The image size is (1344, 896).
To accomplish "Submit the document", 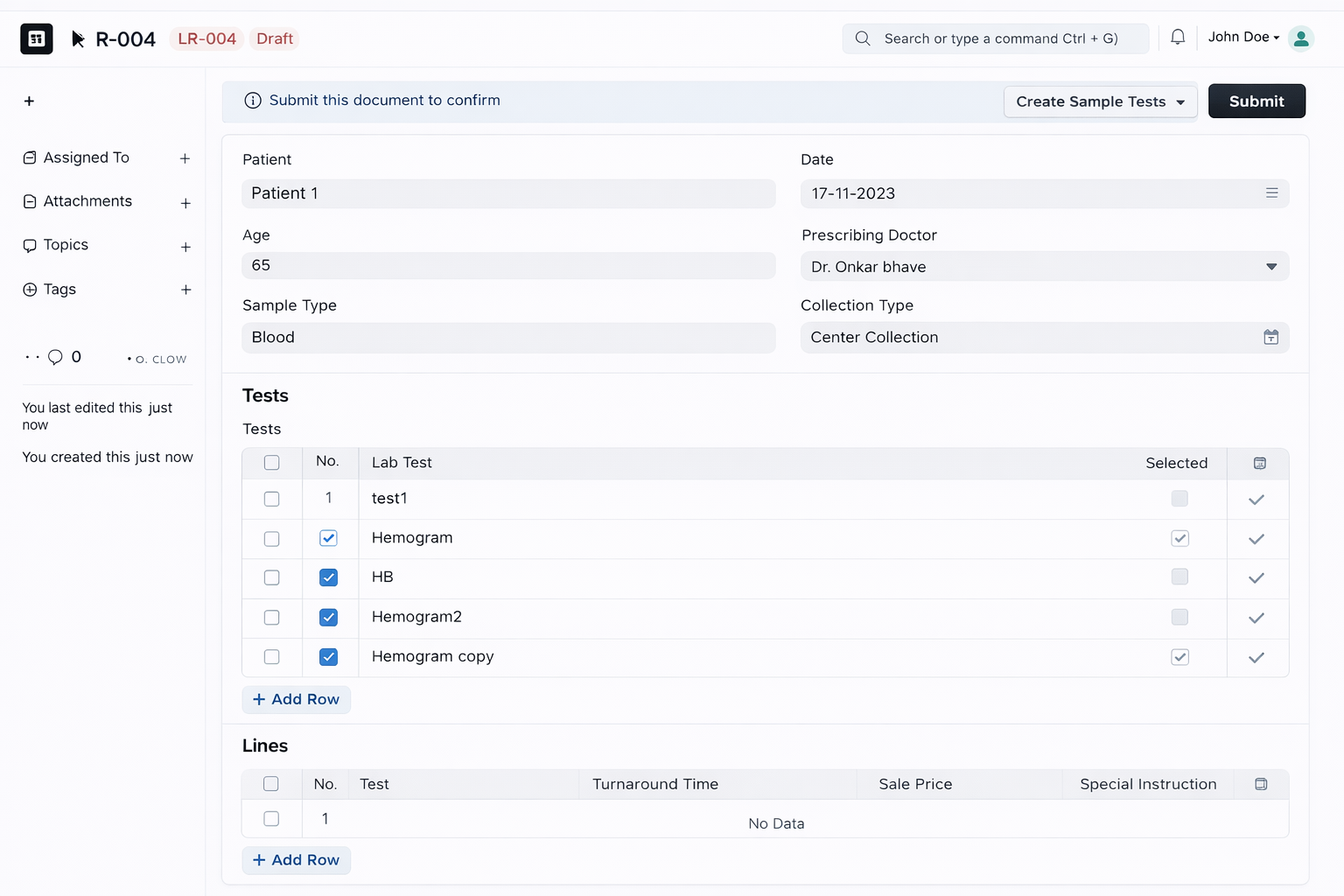I will point(1256,101).
